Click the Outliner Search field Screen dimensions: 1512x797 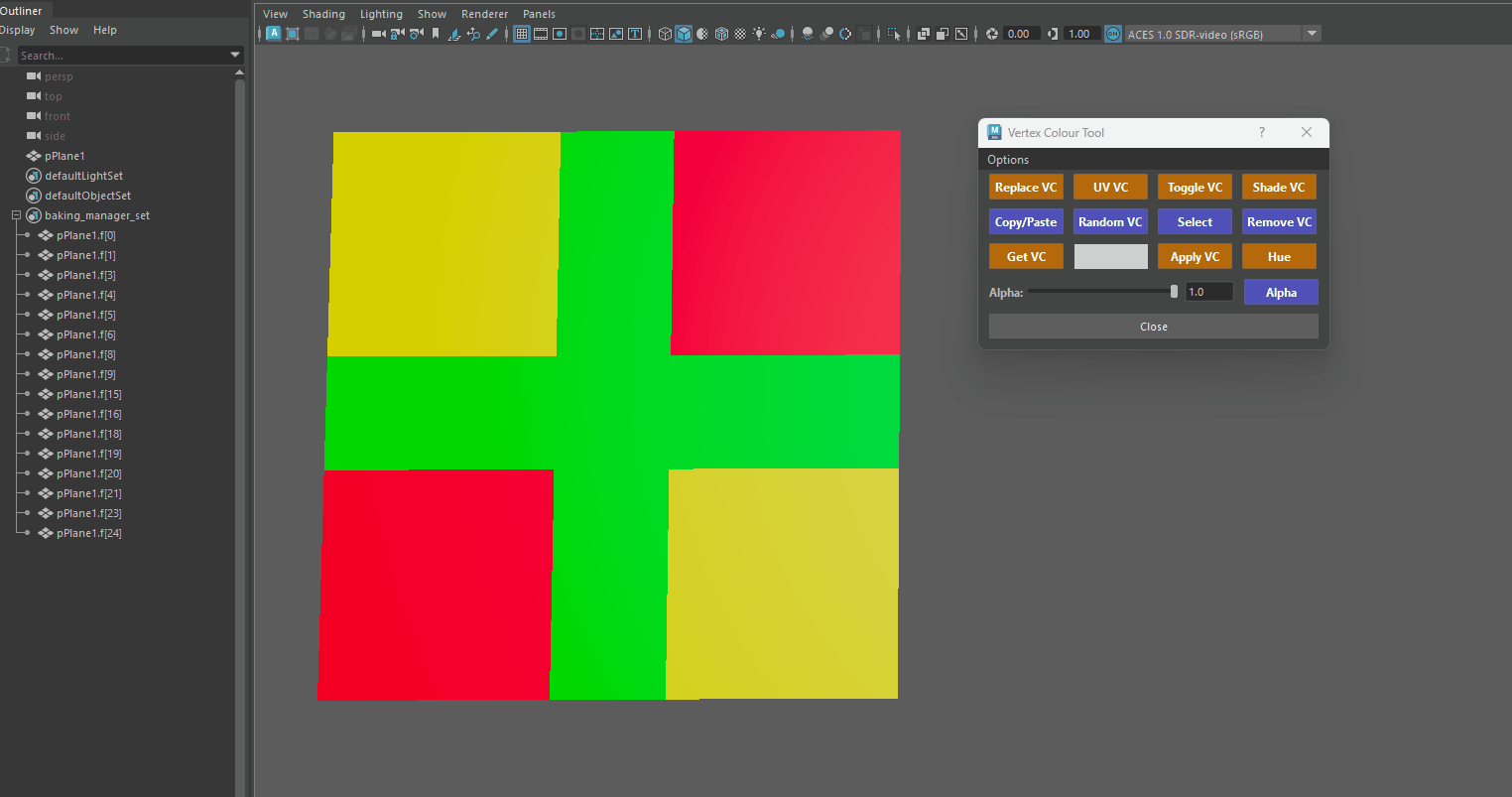[x=123, y=56]
